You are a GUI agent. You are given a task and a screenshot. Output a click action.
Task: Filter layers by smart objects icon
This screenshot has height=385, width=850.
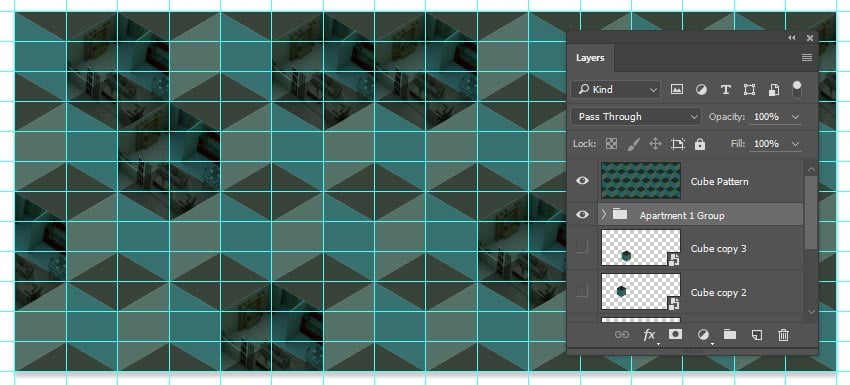774,89
